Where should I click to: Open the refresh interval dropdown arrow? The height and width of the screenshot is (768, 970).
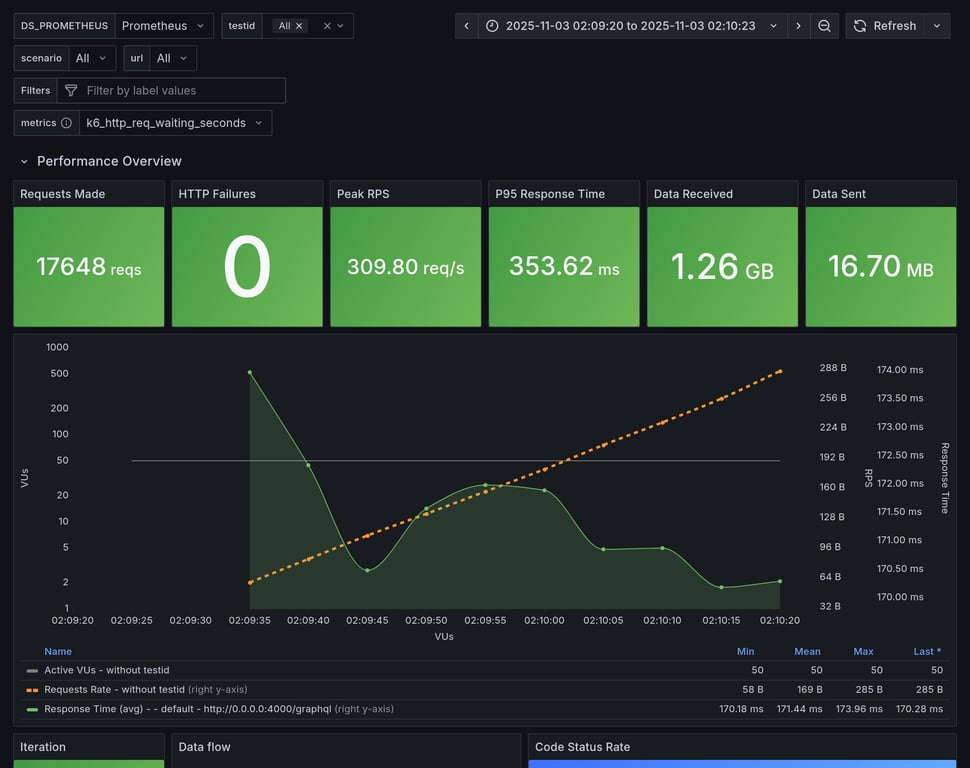(x=937, y=26)
